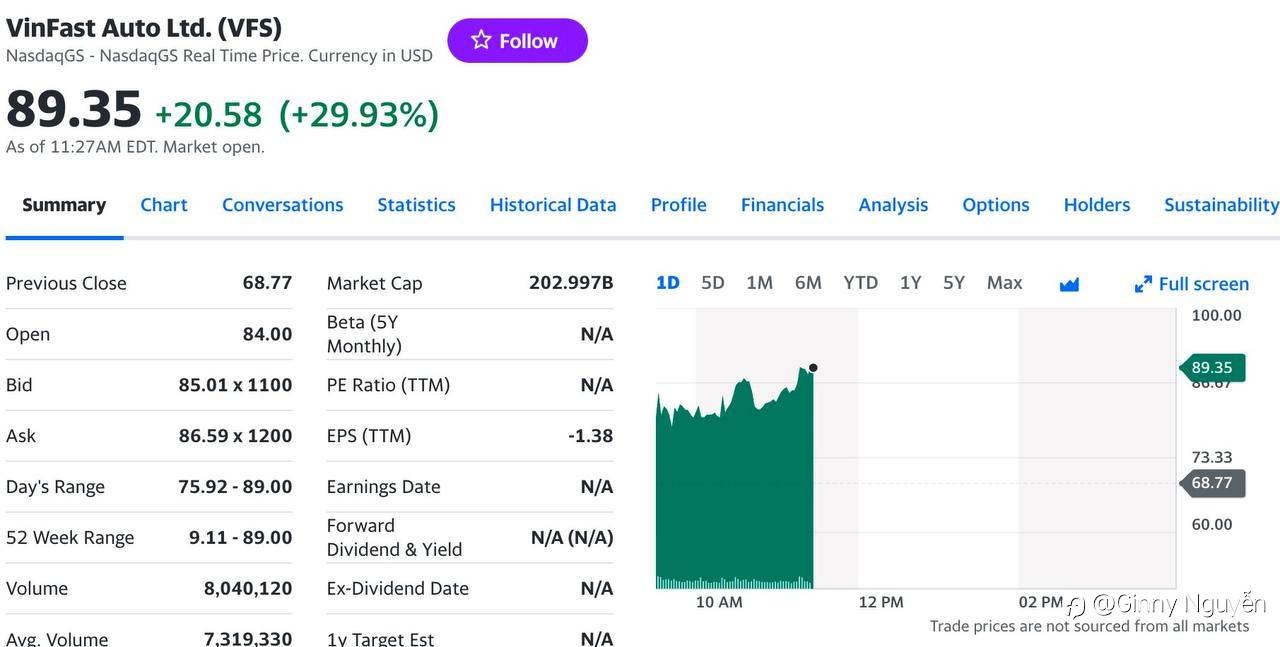Go to the Profile tab
This screenshot has height=647, width=1280.
678,205
